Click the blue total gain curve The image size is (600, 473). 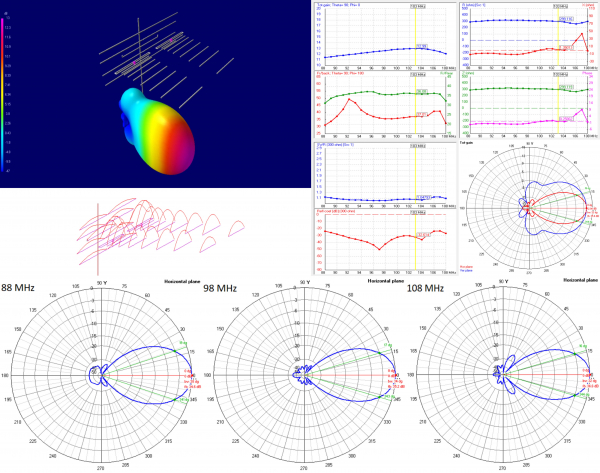point(370,51)
